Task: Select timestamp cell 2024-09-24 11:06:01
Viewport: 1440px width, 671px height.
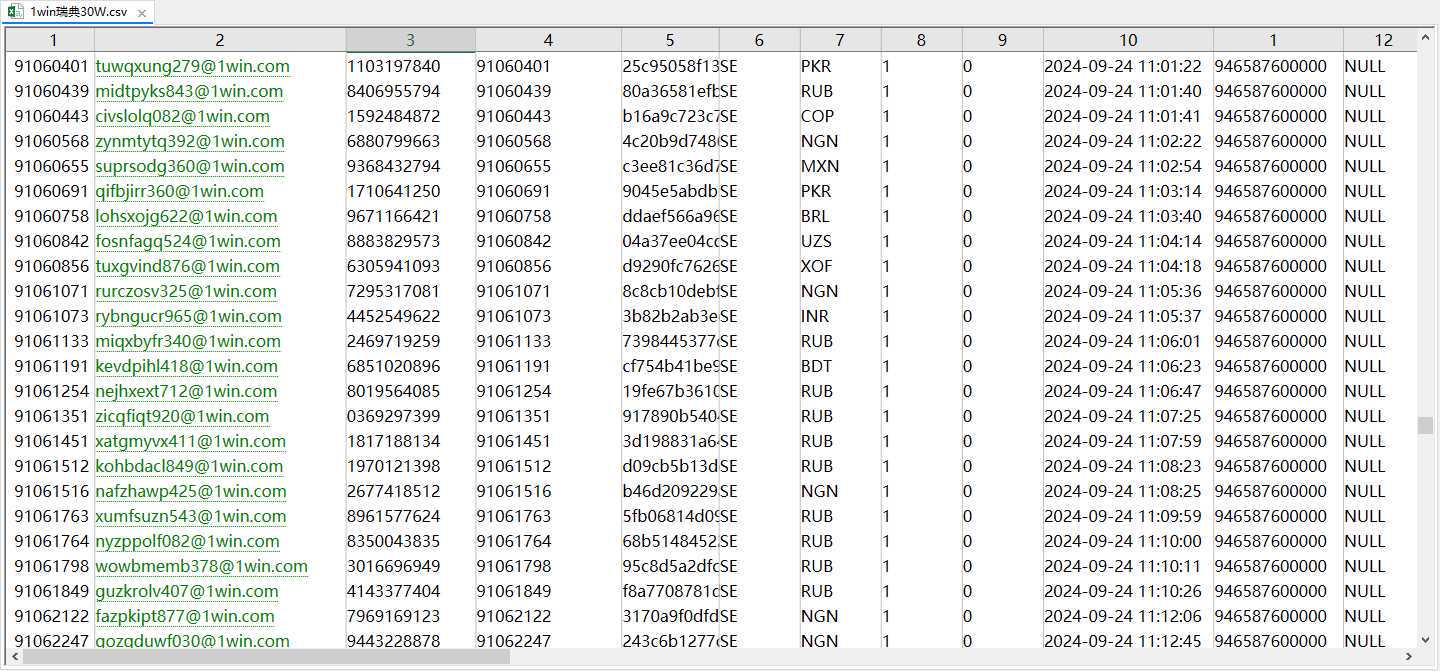Action: click(1128, 341)
